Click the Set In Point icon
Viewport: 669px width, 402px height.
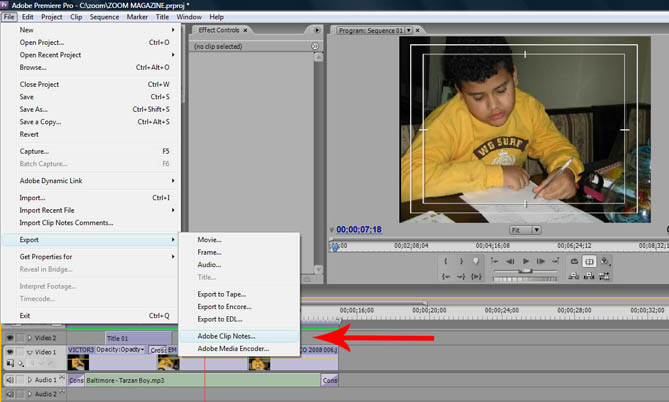pyautogui.click(x=446, y=262)
